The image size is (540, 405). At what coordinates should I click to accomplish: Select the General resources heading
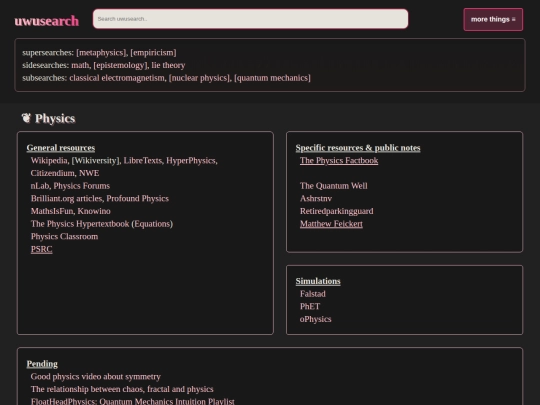pos(61,148)
